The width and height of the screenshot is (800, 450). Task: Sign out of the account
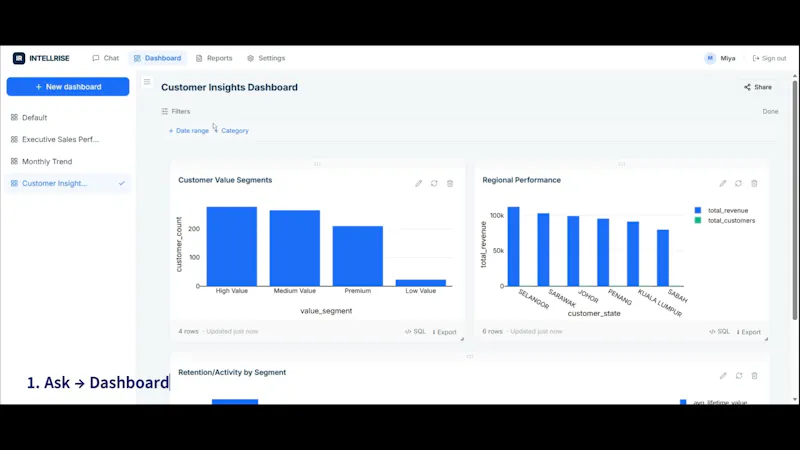coord(769,58)
